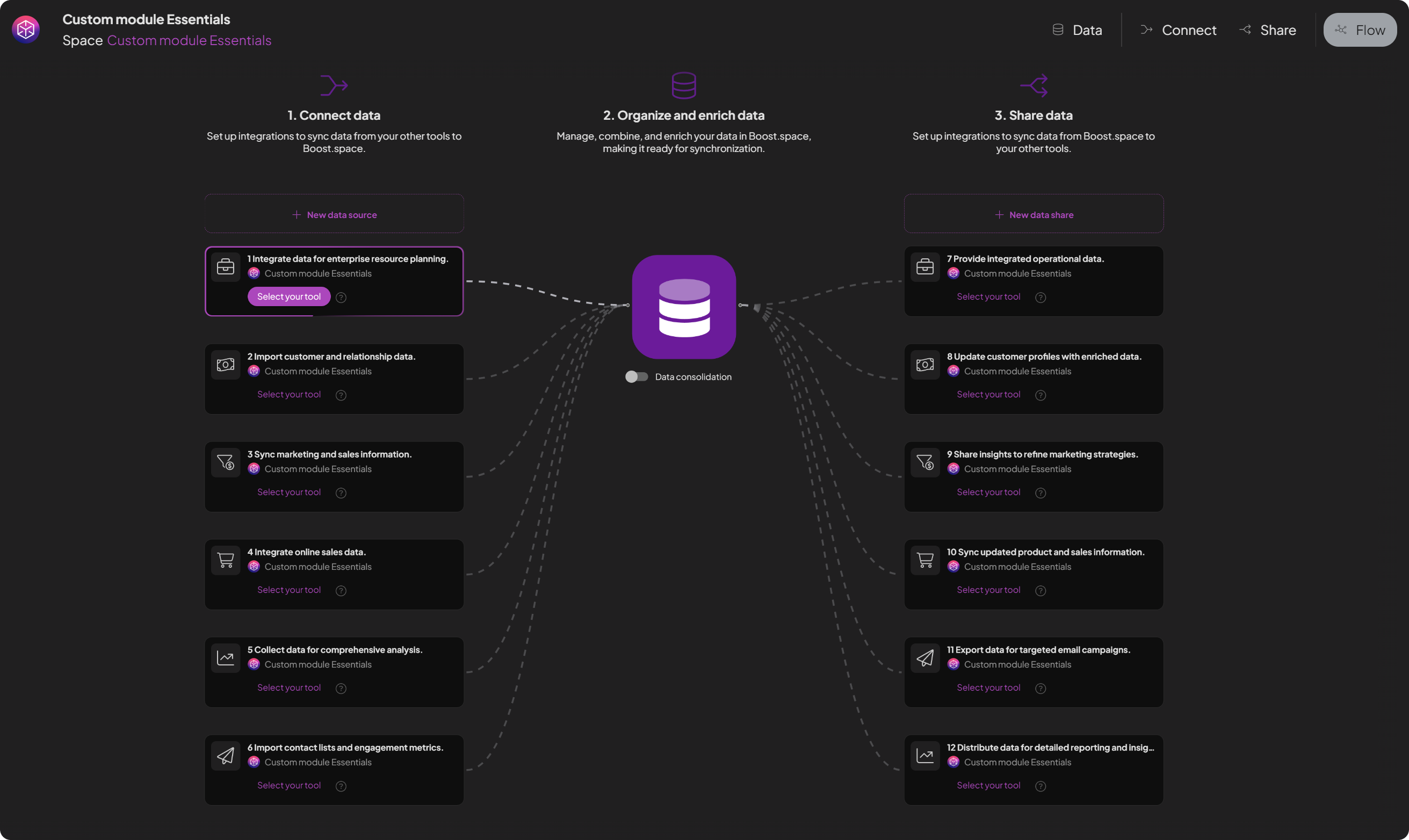
Task: Click the help icon beside card 8's Select your tool
Action: pyautogui.click(x=1040, y=395)
